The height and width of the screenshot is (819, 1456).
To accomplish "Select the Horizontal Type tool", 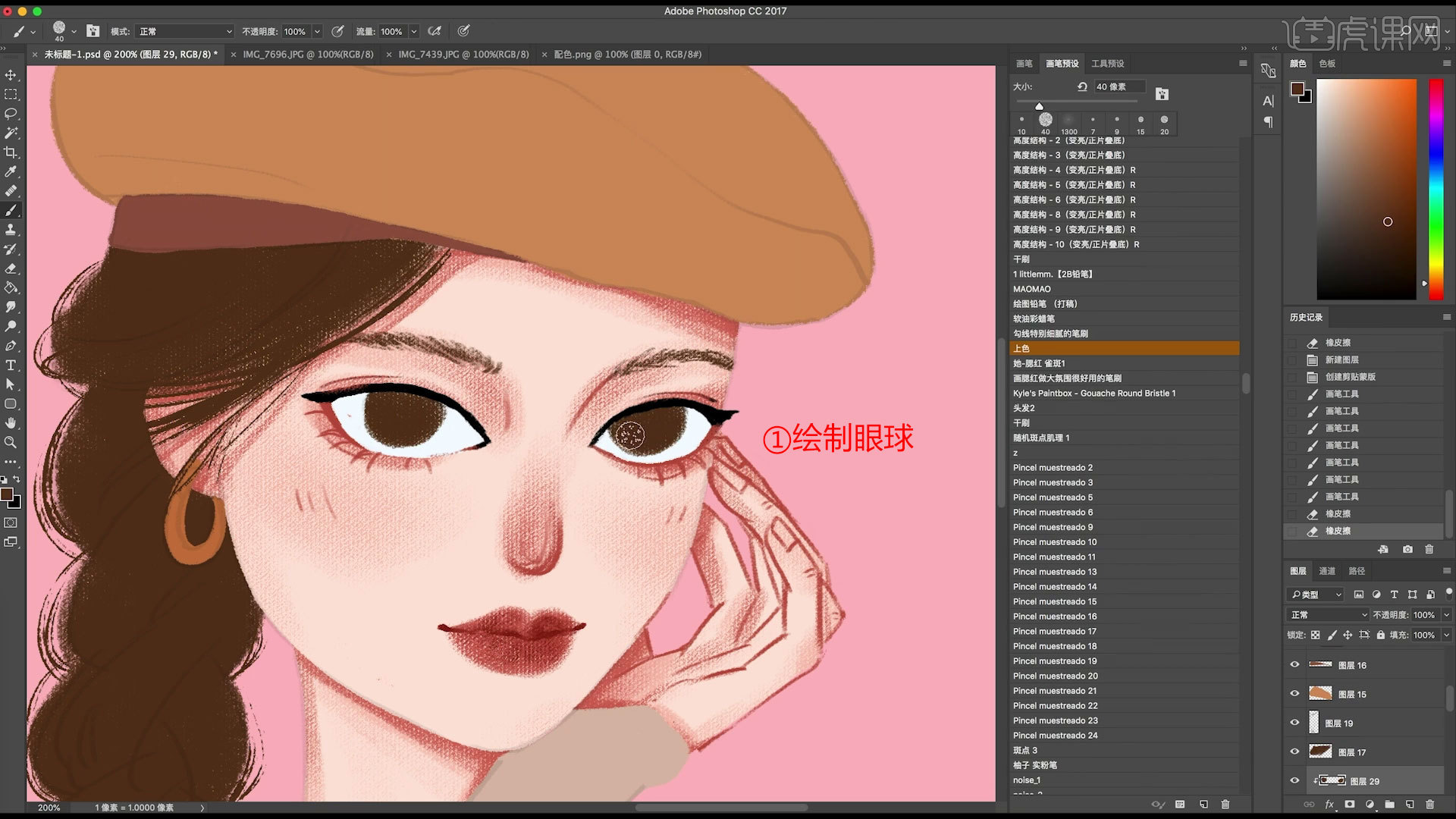I will 11,365.
